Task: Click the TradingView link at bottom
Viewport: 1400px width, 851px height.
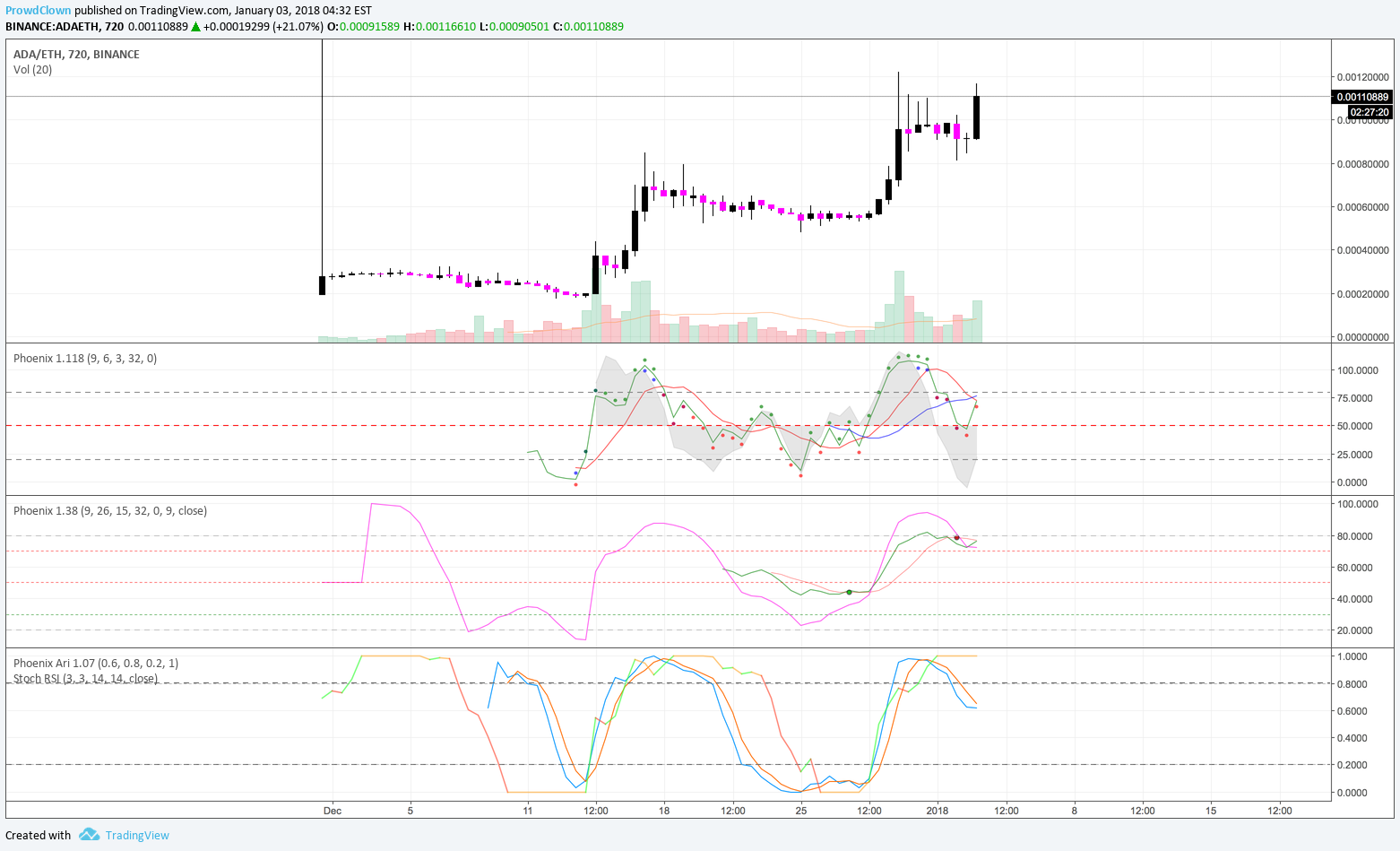Action: 137,835
